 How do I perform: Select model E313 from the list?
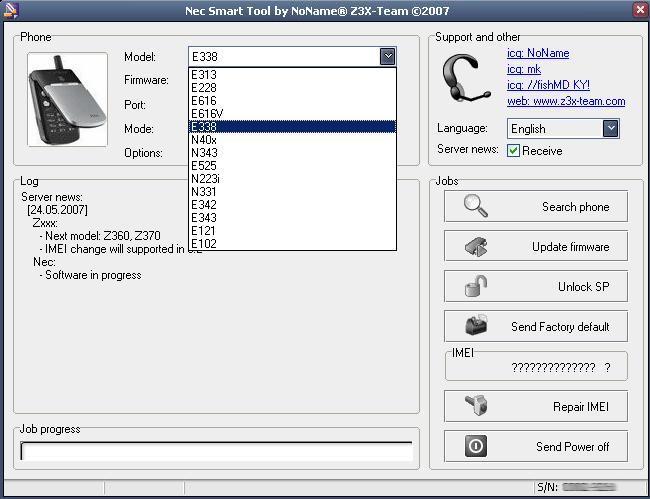pyautogui.click(x=292, y=75)
